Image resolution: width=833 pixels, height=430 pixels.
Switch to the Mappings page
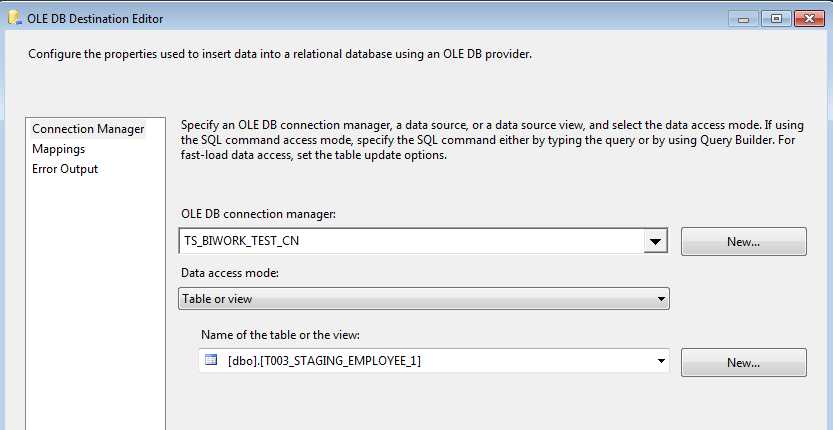pos(58,149)
